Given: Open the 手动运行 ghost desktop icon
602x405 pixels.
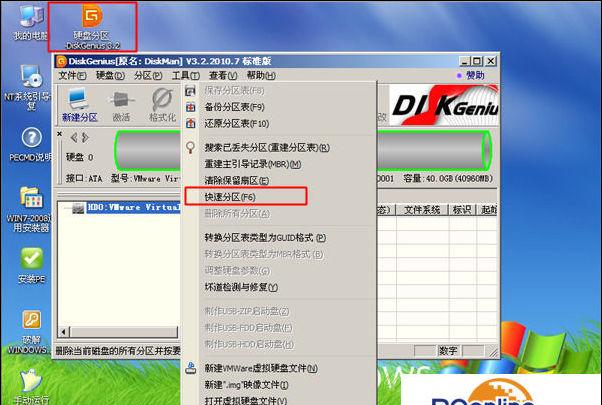Looking at the screenshot, I should coord(31,387).
